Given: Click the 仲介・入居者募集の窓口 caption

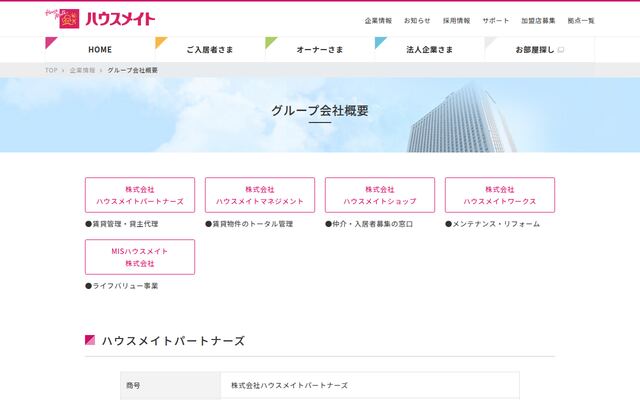Looking at the screenshot, I should point(369,224).
